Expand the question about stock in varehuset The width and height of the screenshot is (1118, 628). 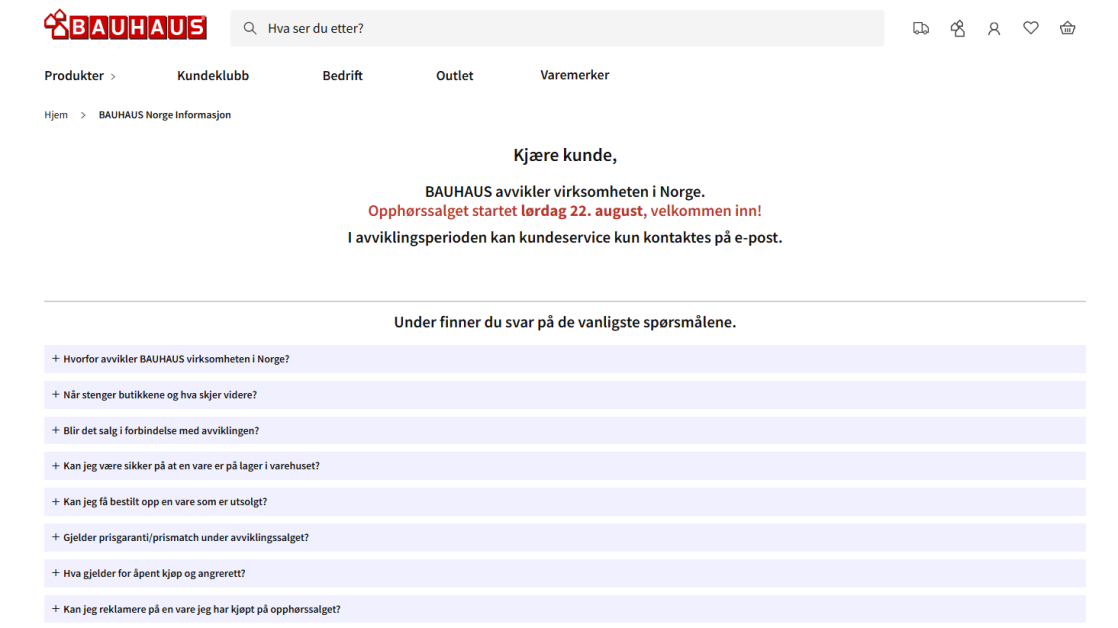(565, 466)
